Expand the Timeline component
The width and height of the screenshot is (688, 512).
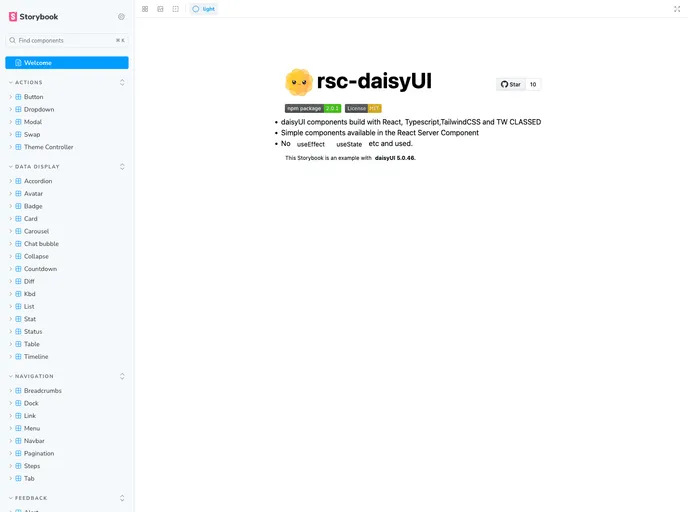pos(67,357)
